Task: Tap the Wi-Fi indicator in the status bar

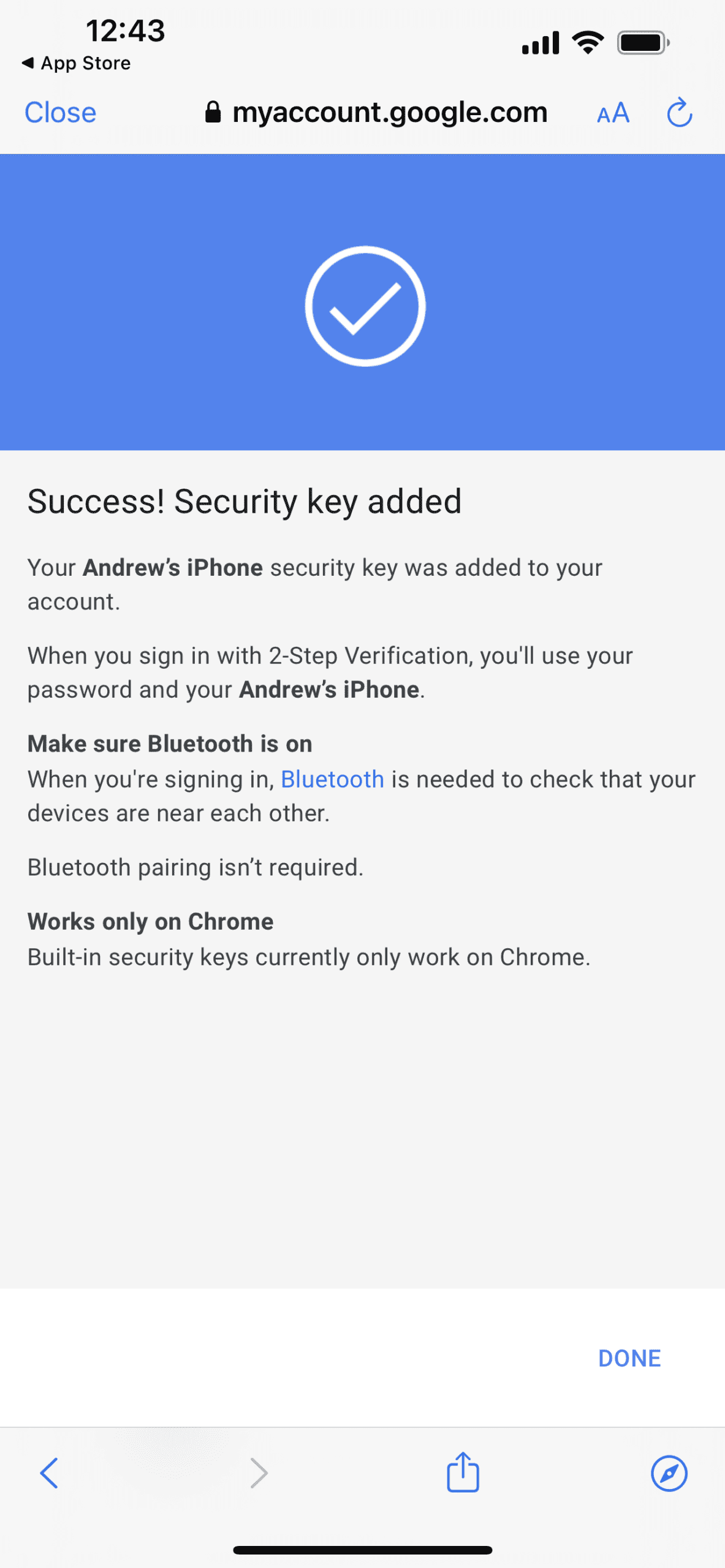Action: (x=587, y=41)
